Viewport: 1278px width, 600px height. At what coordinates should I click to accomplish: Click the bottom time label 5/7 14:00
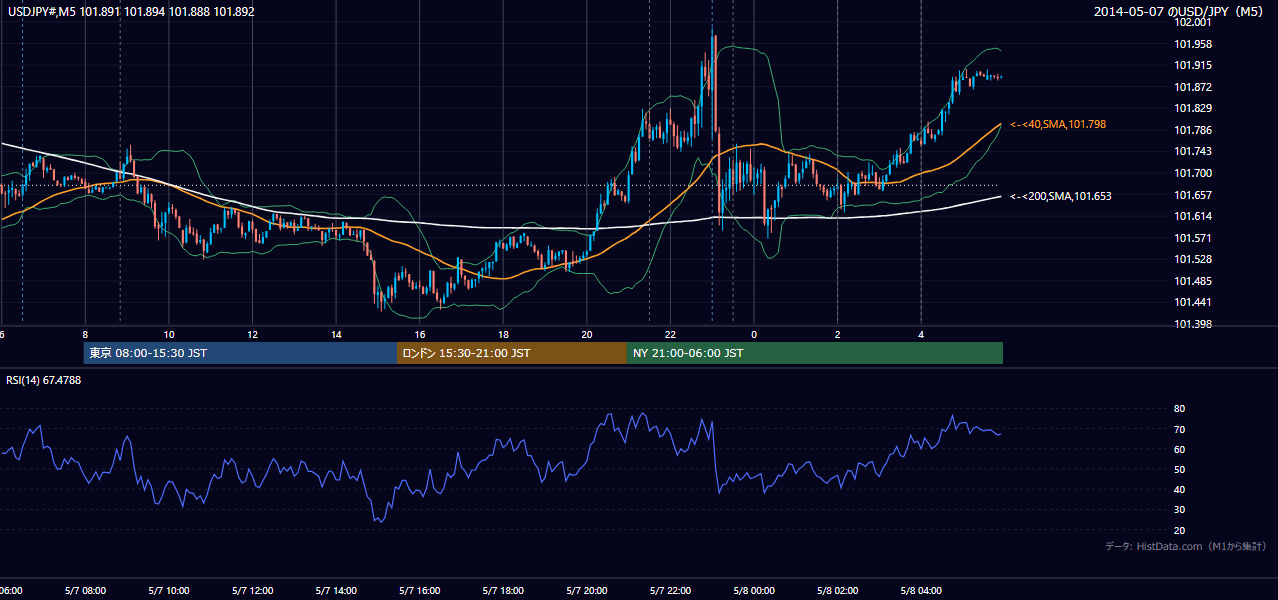click(336, 591)
